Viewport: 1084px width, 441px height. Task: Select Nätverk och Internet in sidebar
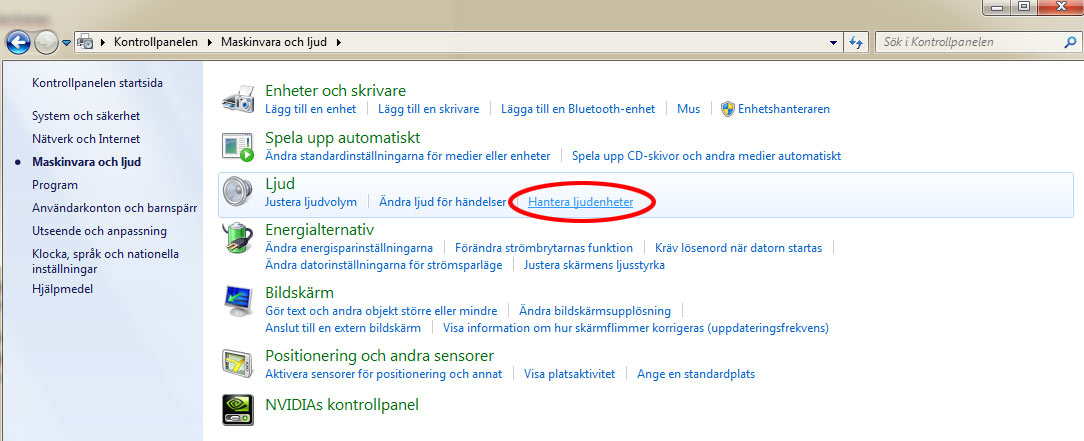(x=86, y=139)
